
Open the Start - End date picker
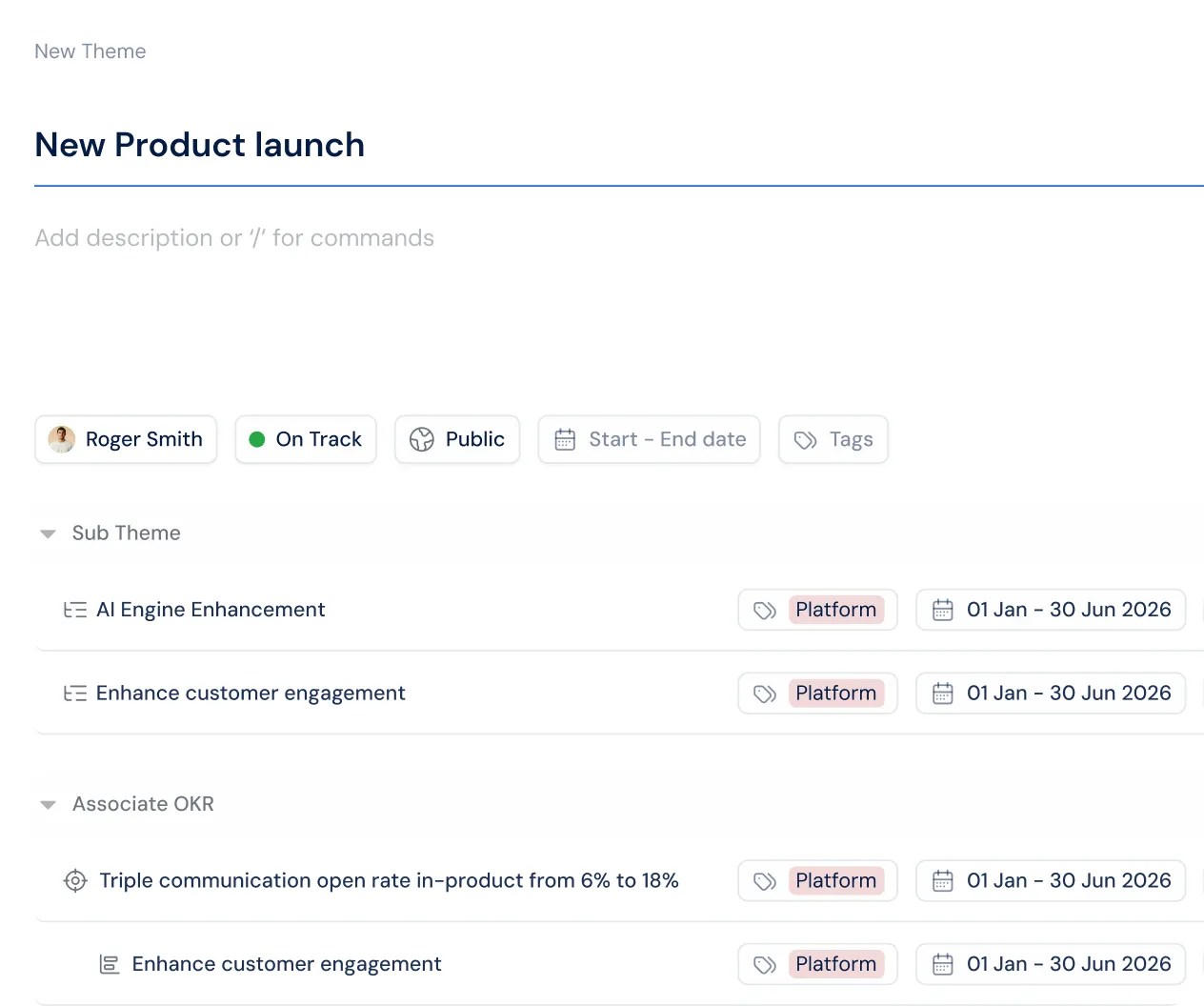point(649,439)
